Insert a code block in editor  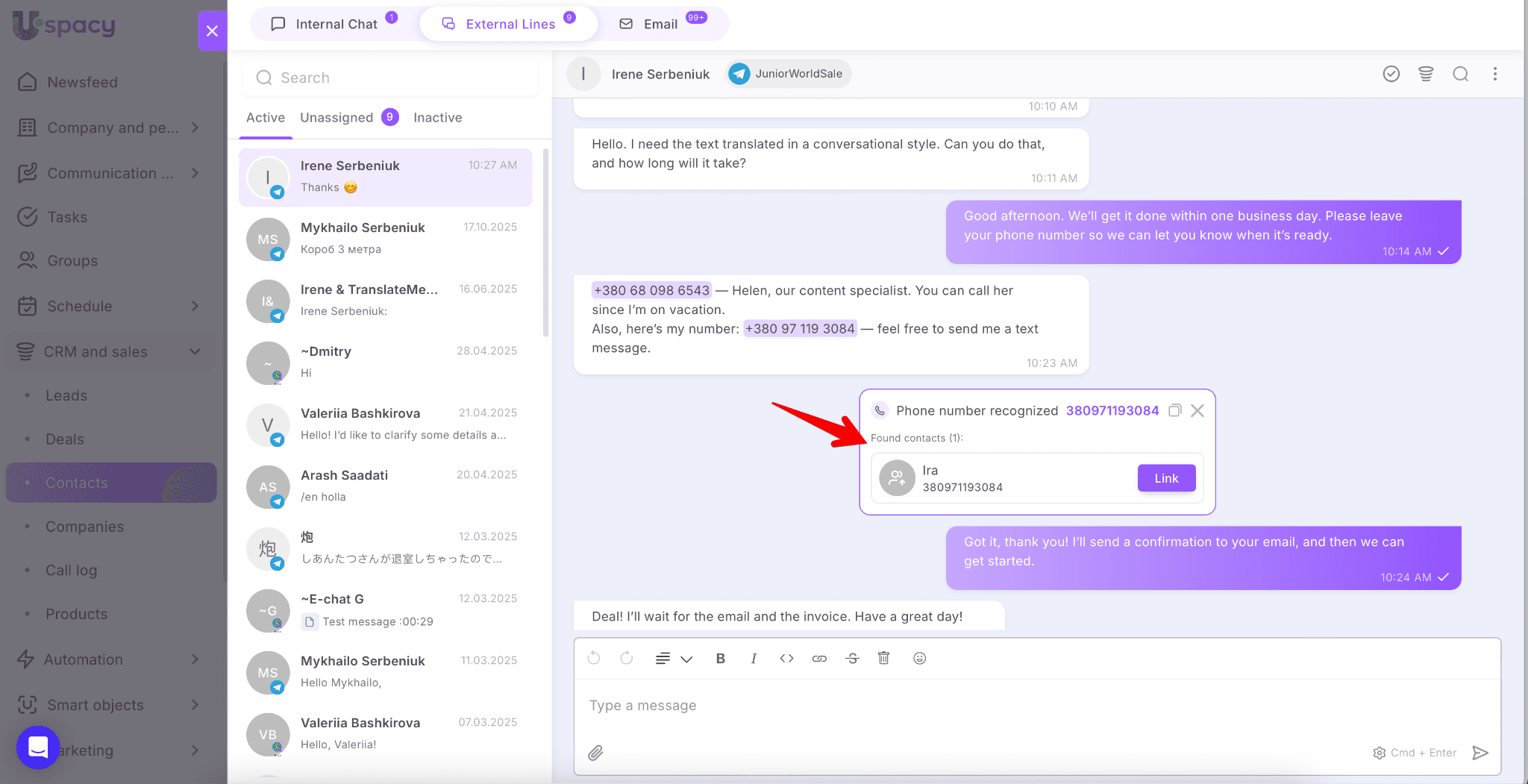(x=786, y=658)
